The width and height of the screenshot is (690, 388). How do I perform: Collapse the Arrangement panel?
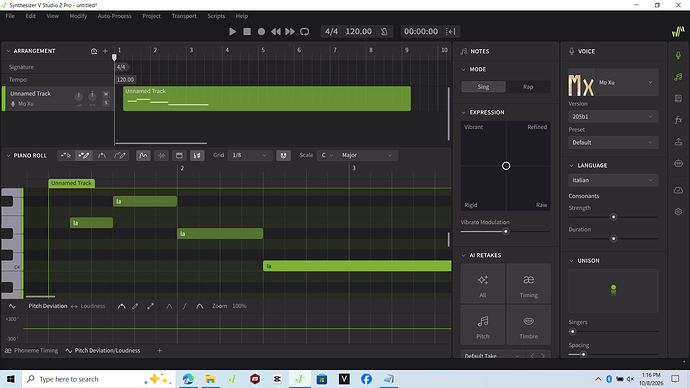(x=8, y=51)
